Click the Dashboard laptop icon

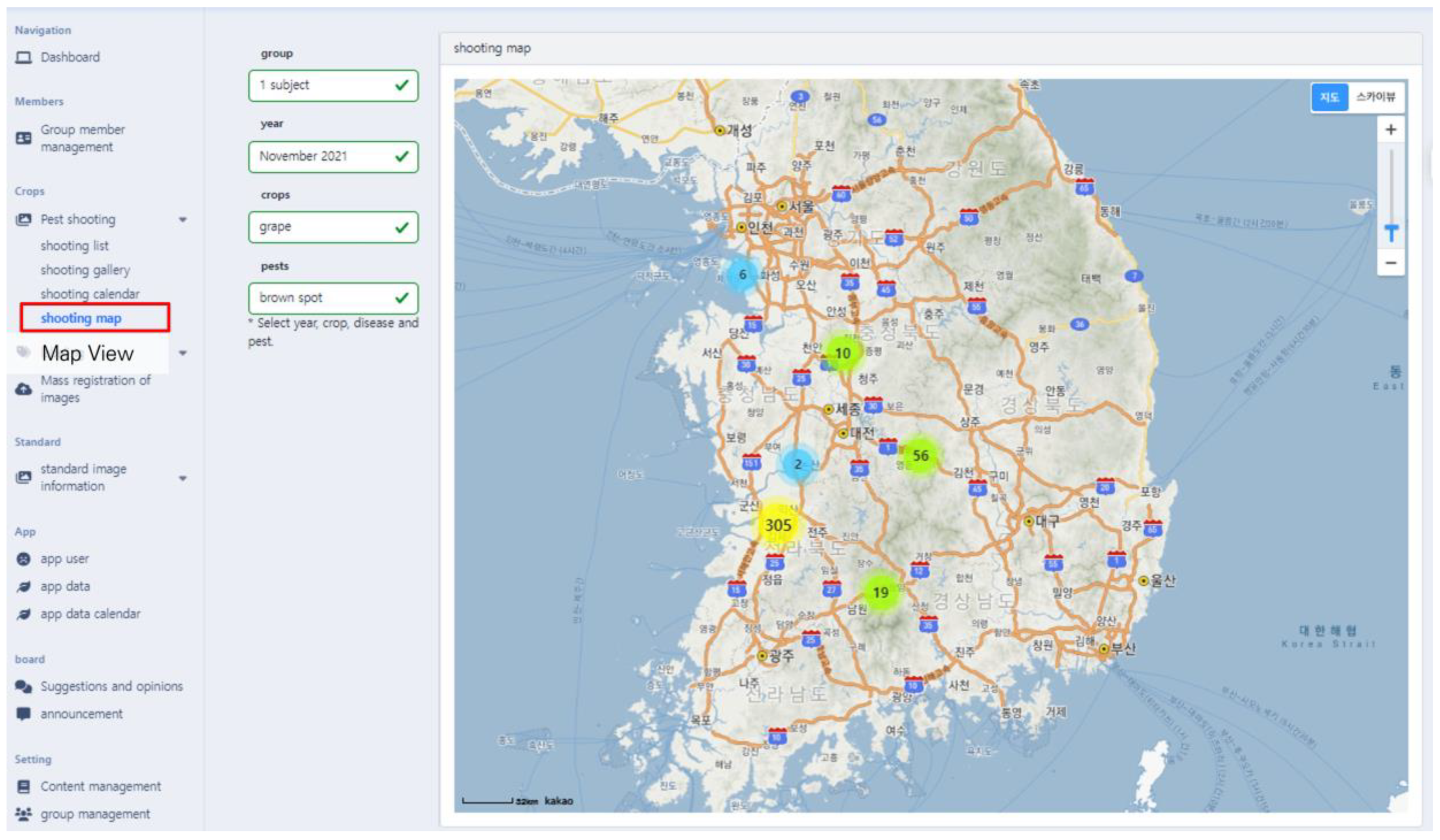(23, 57)
